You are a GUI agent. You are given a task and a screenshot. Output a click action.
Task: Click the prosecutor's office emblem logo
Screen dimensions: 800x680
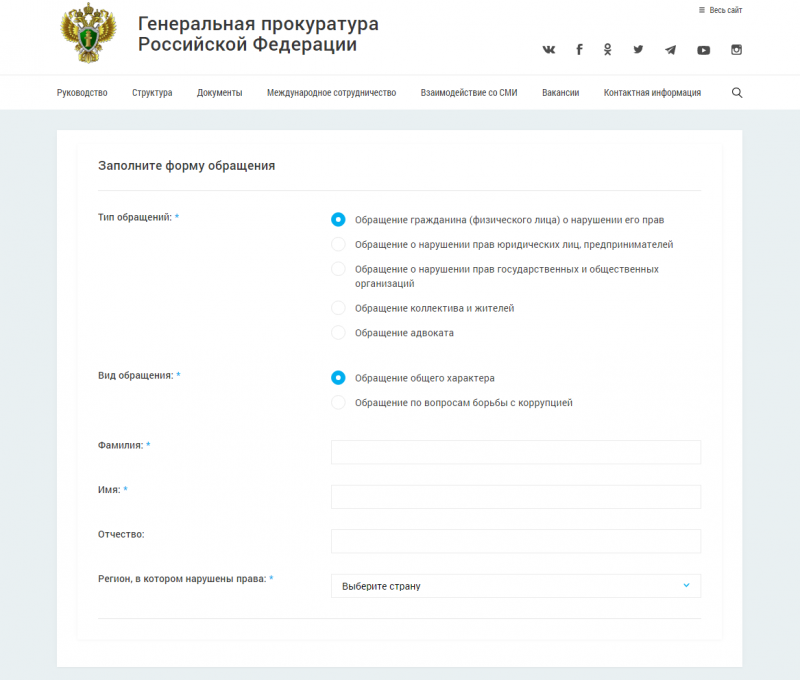[x=89, y=33]
